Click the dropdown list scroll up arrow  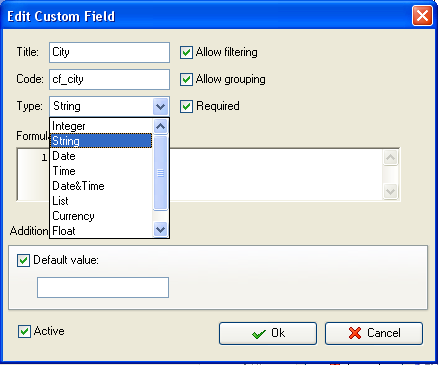coord(161,127)
